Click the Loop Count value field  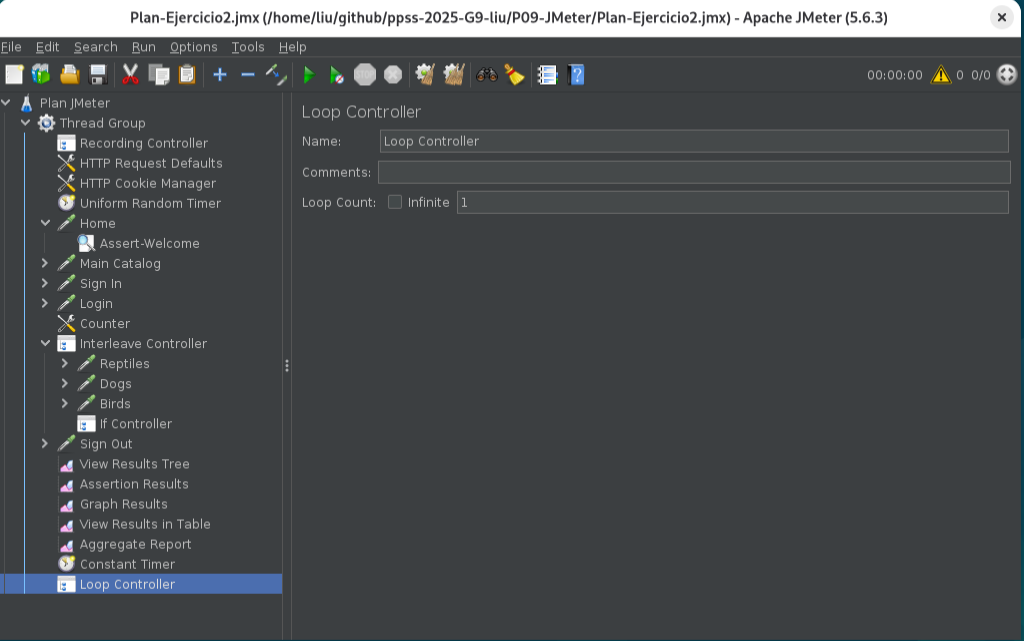733,202
